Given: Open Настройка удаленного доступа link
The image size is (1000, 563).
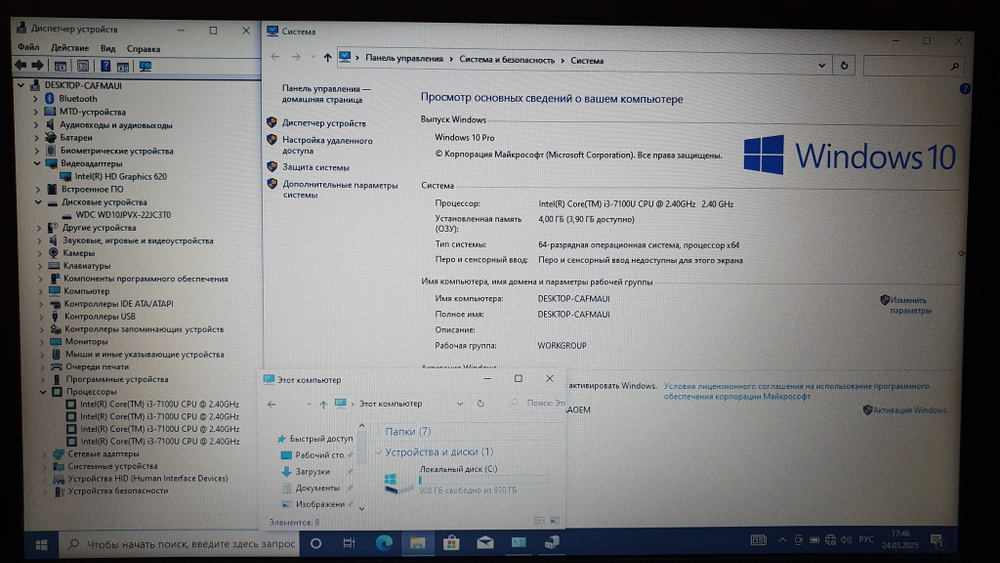Looking at the screenshot, I should point(327,145).
